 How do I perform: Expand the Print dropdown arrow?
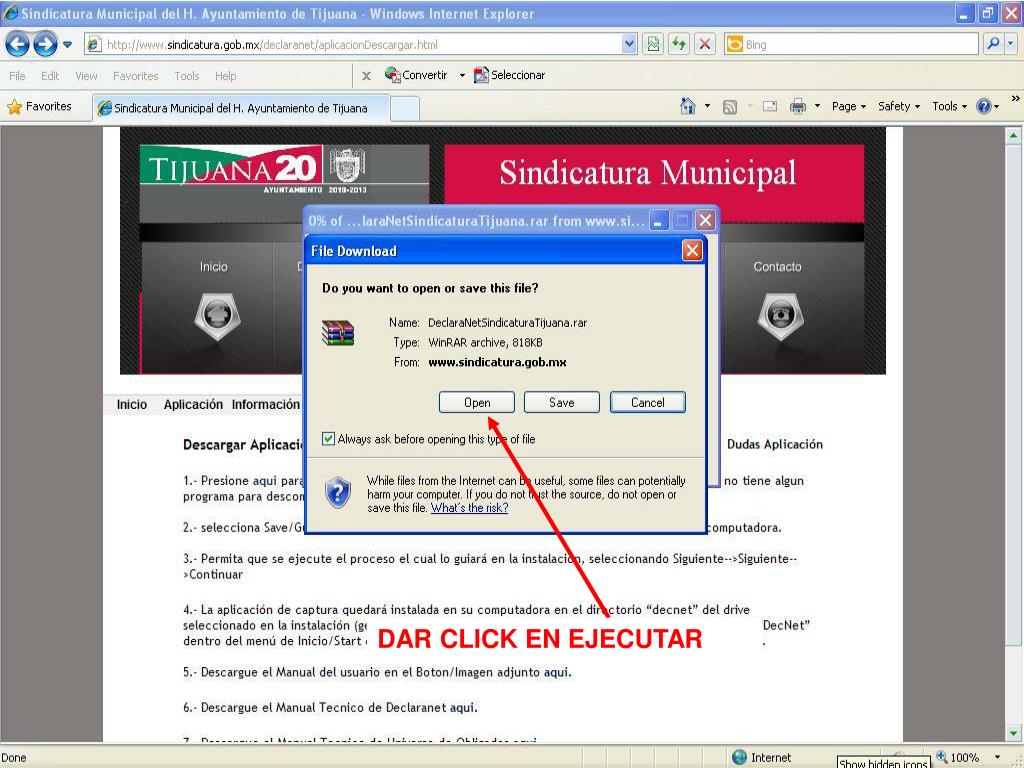817,106
